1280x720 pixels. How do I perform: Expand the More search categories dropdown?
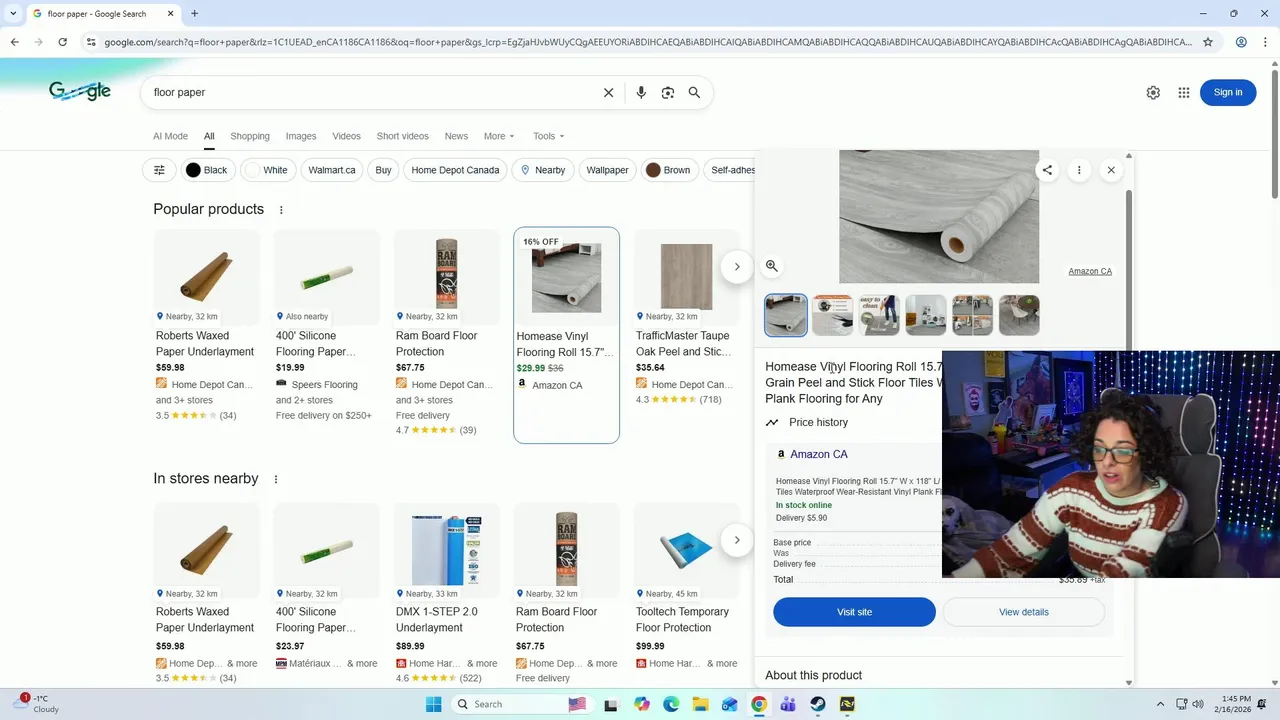(x=499, y=136)
